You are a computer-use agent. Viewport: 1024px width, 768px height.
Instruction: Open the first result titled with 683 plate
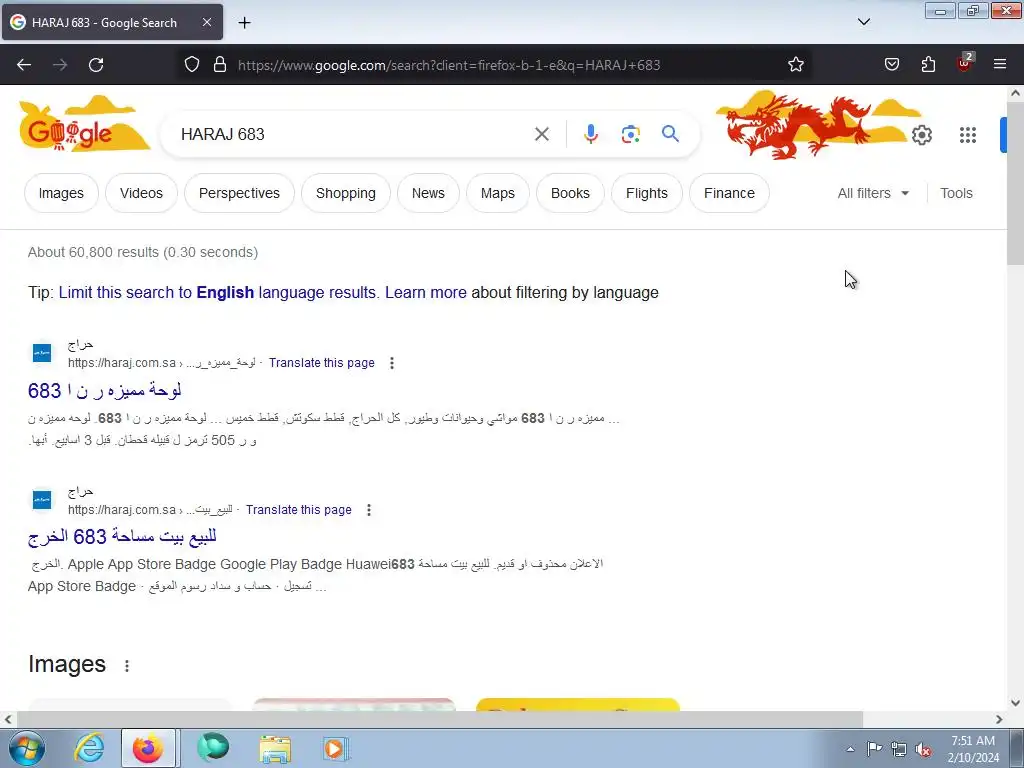coord(104,391)
